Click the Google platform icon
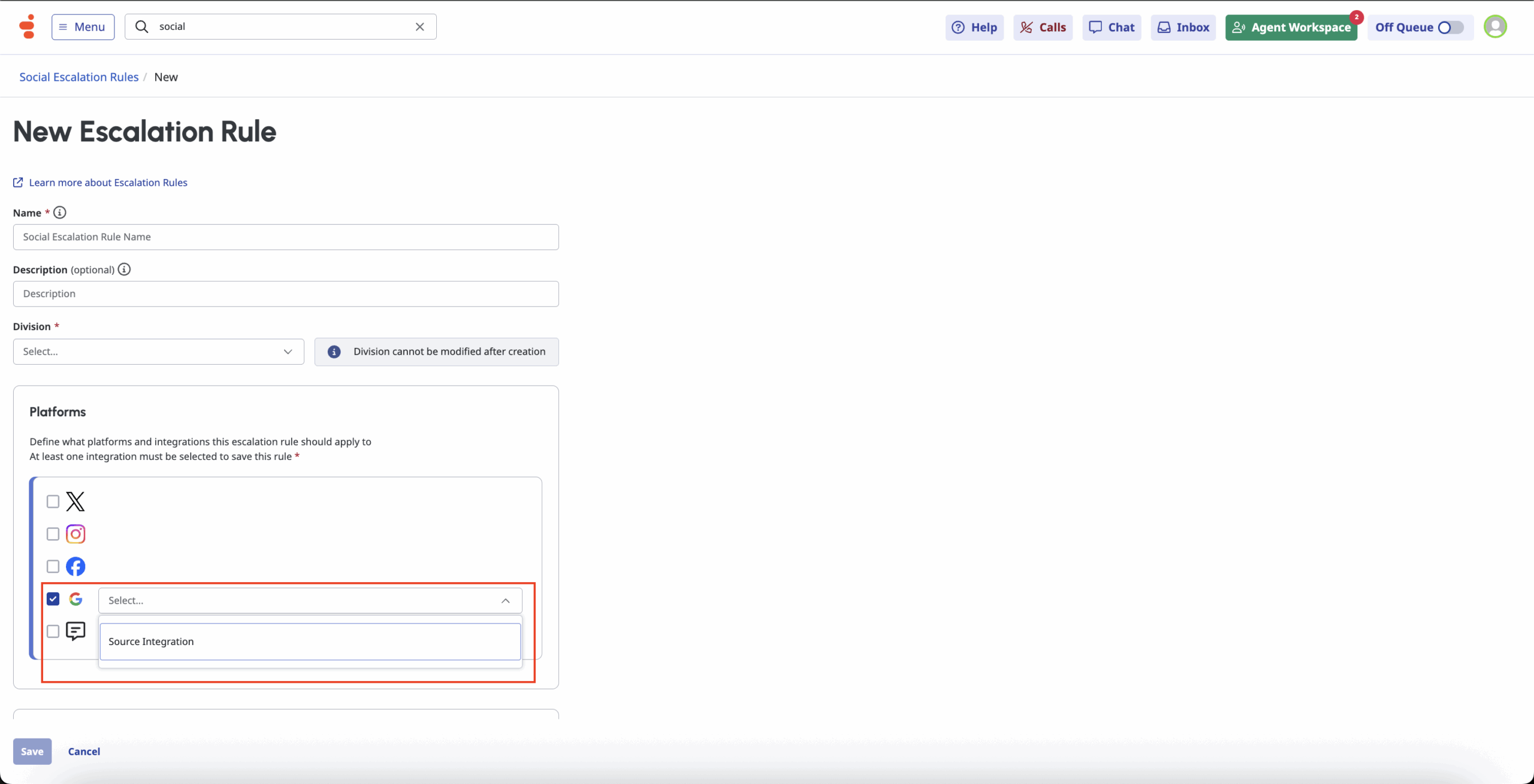 click(x=76, y=599)
